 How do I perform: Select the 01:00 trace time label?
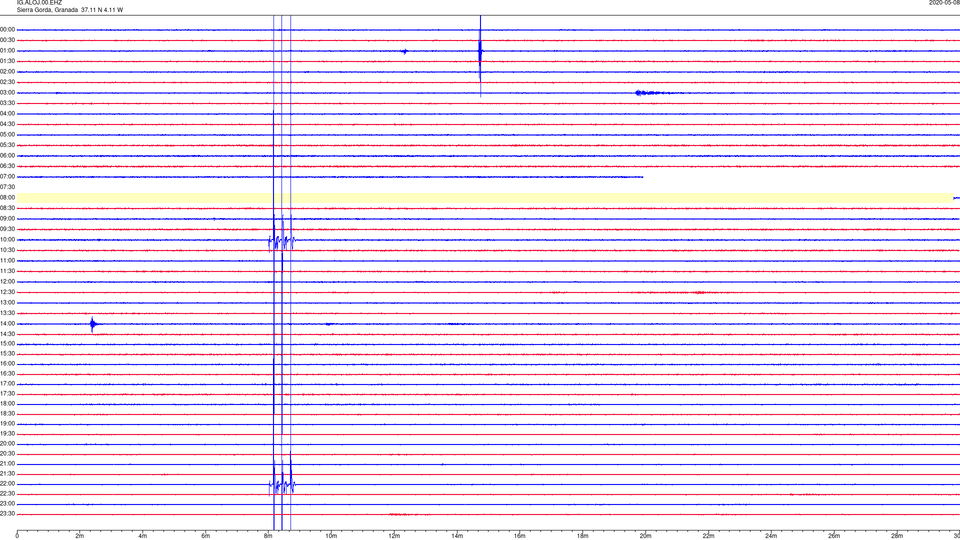tap(7, 51)
